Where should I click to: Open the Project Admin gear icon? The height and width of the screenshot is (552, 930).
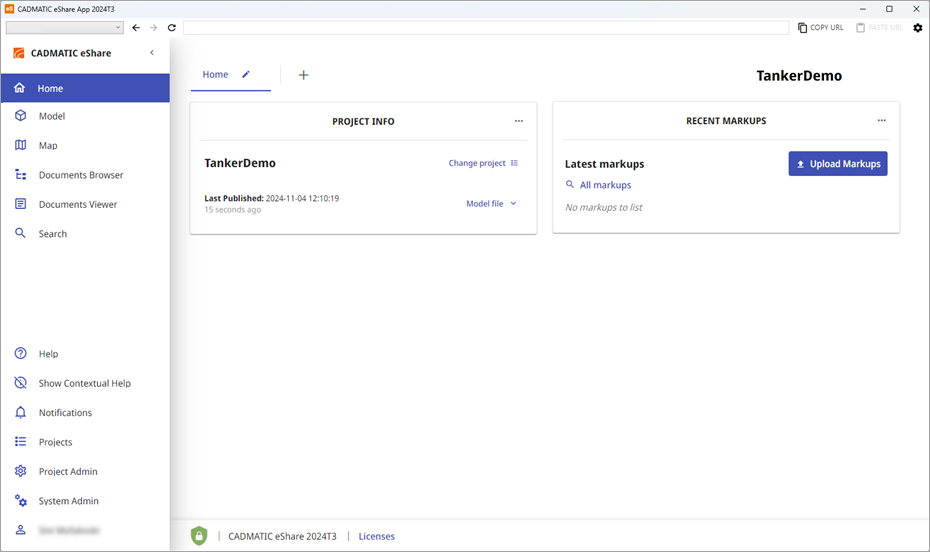coord(20,472)
